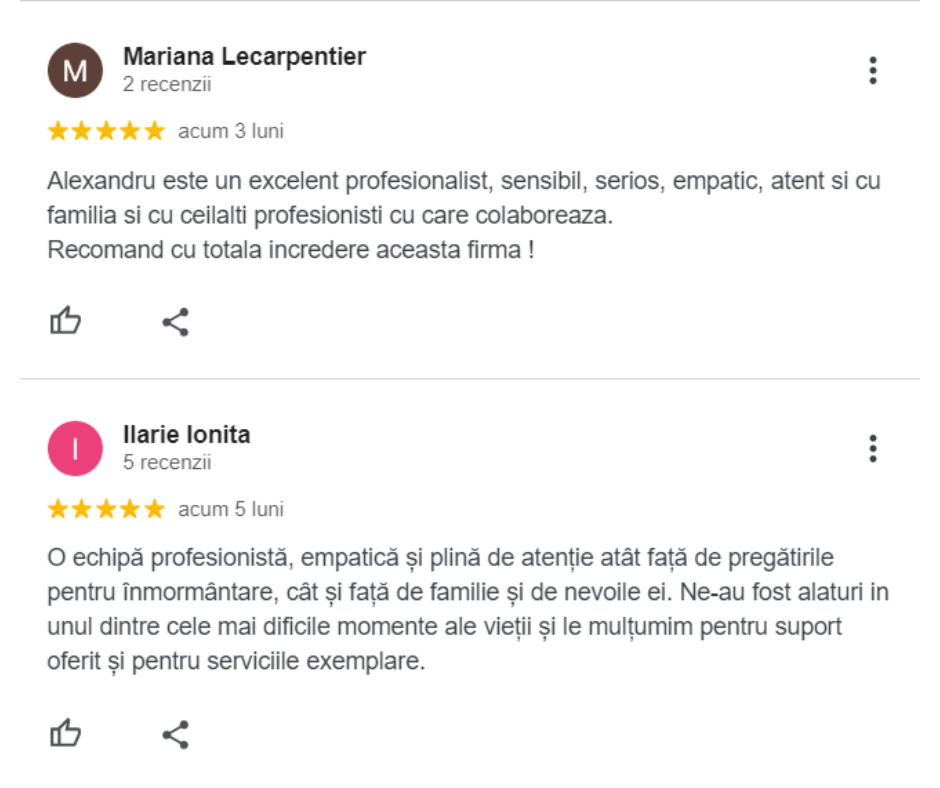Open the three-dot menu on Mariana's review
This screenshot has height=788, width=940.
point(875,70)
